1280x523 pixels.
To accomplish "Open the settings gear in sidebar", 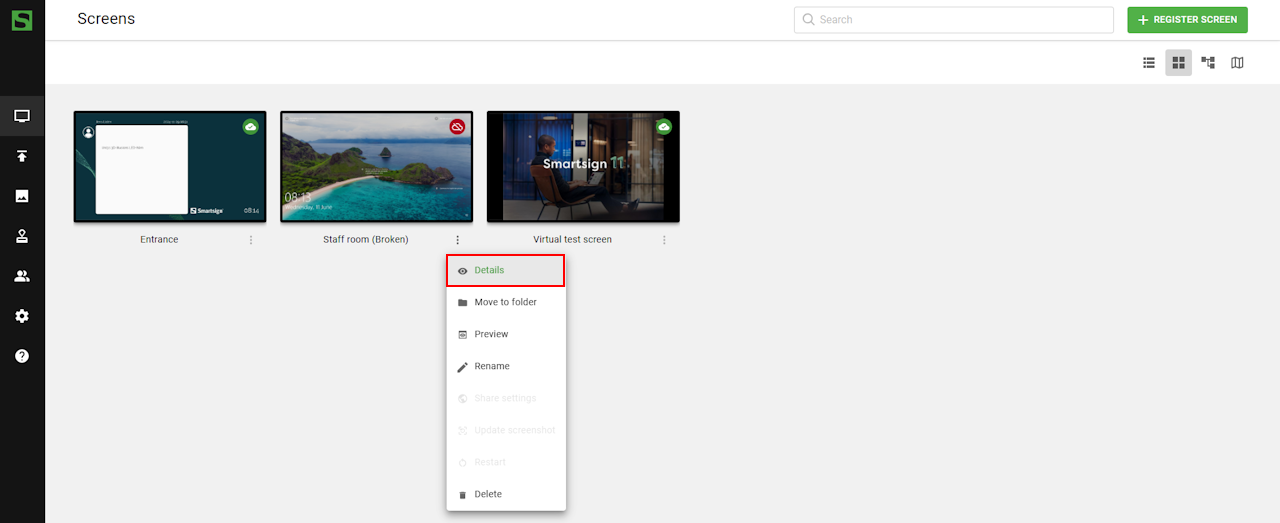I will [22, 316].
